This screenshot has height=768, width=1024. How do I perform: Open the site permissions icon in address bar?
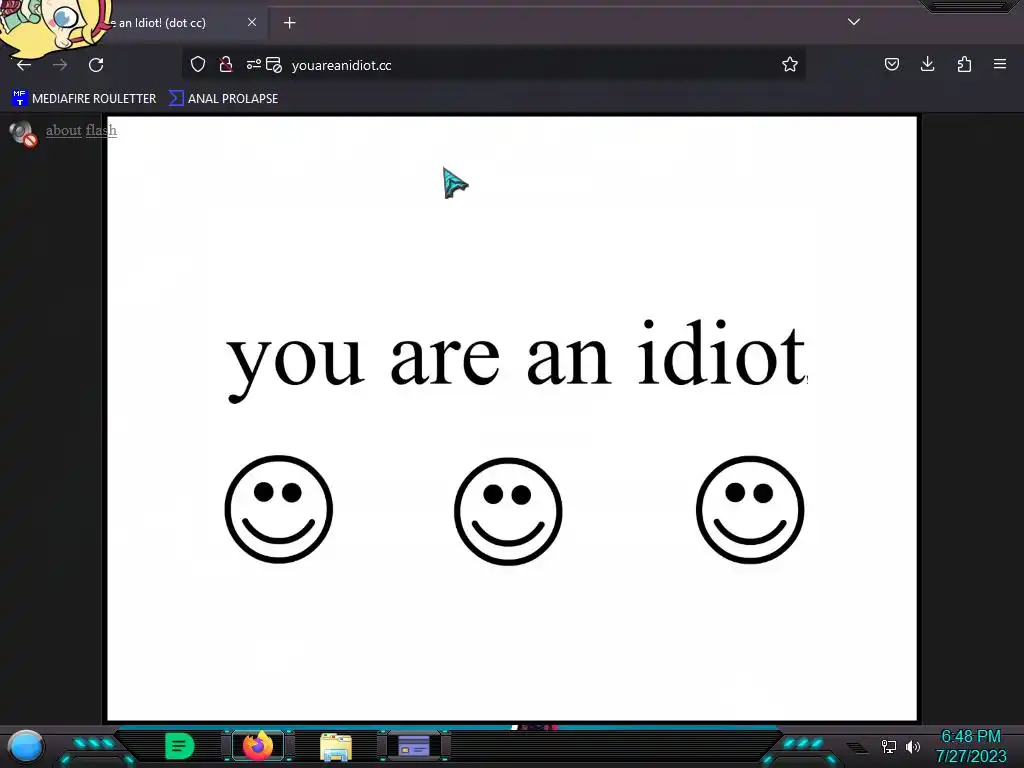(x=253, y=64)
